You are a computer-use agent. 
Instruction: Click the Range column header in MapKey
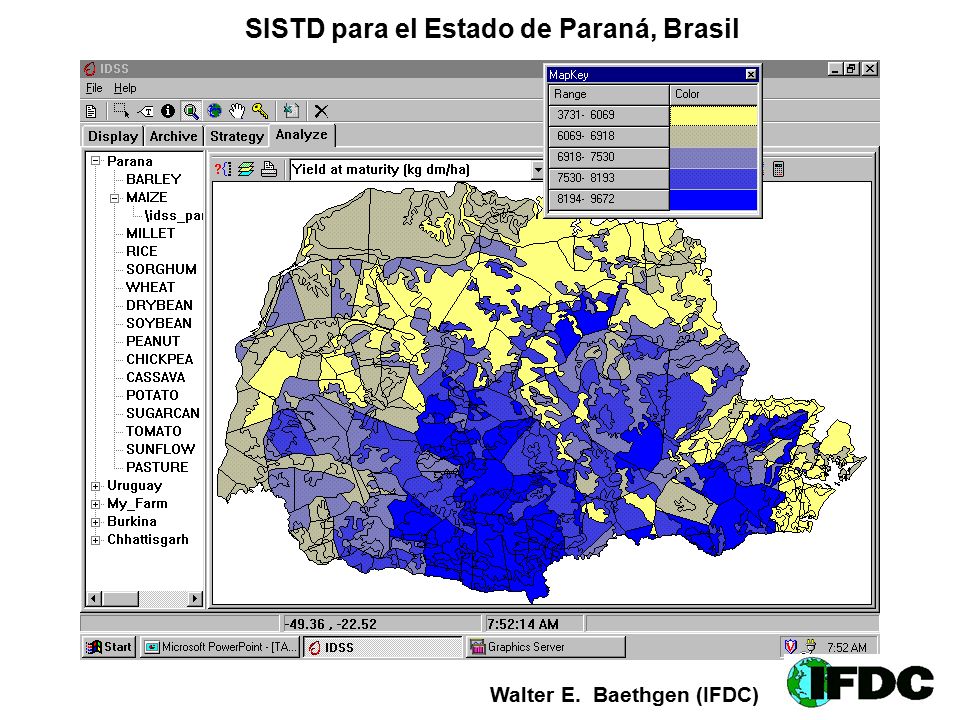point(609,94)
